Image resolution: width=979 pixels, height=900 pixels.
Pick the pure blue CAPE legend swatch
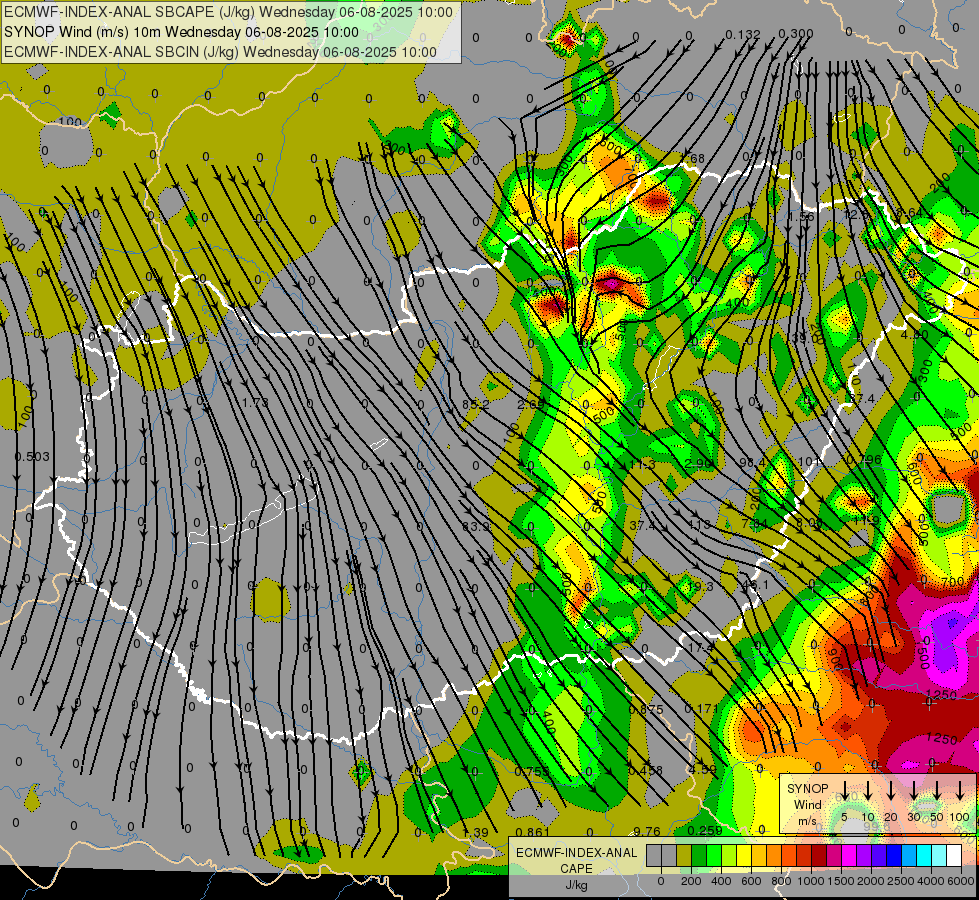click(x=894, y=856)
